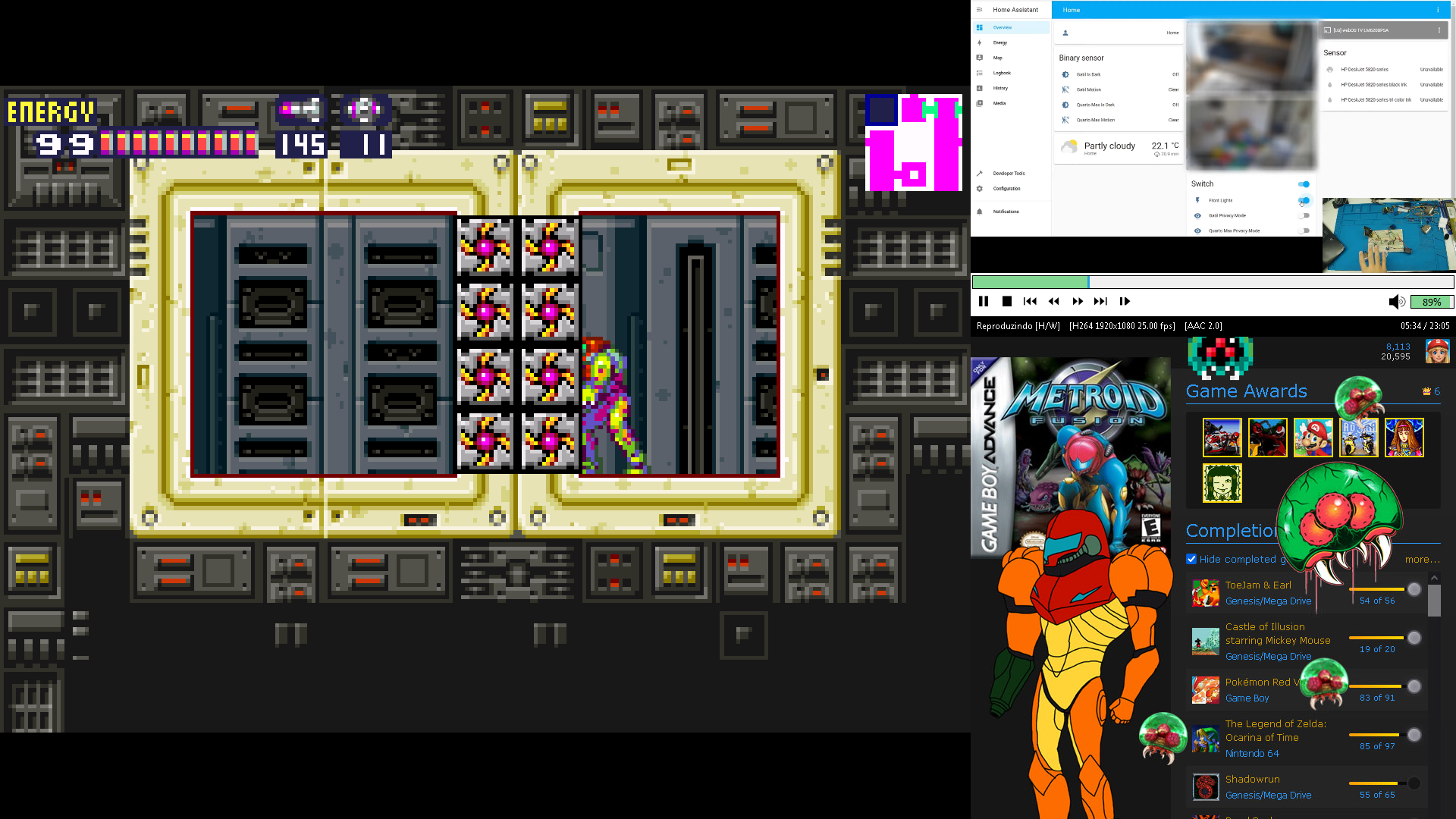Open the ToeJam & Earl game link
The height and width of the screenshot is (819, 1456).
click(x=1258, y=585)
